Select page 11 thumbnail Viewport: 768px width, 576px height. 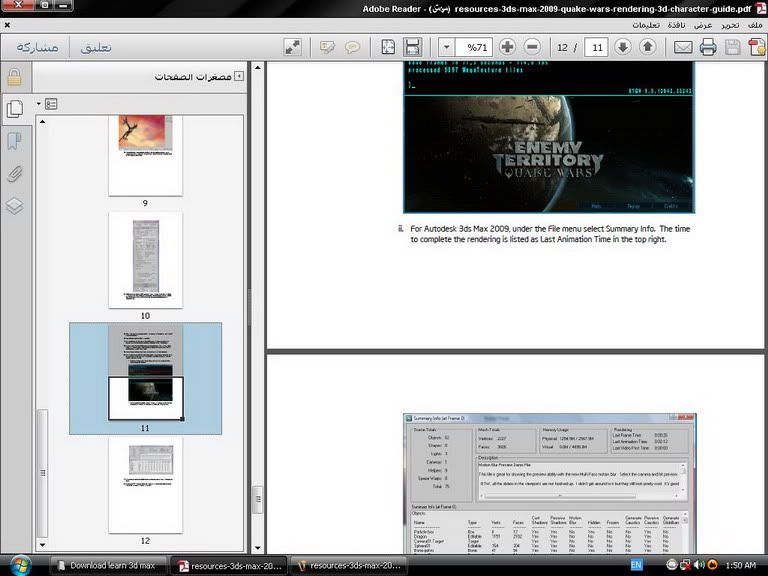145,373
